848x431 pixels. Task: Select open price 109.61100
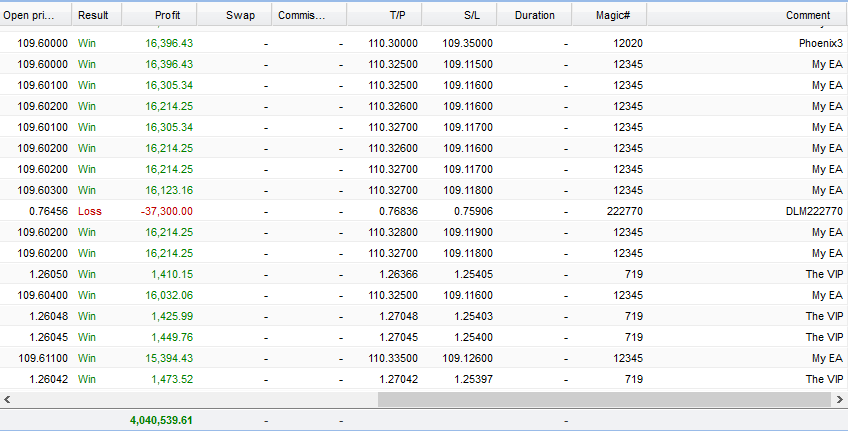[x=43, y=359]
